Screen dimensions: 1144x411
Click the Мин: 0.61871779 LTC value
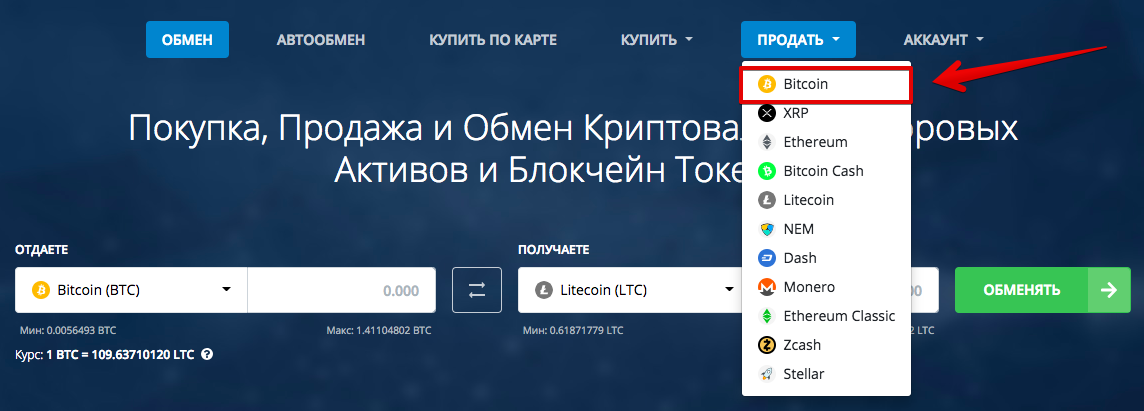click(573, 331)
